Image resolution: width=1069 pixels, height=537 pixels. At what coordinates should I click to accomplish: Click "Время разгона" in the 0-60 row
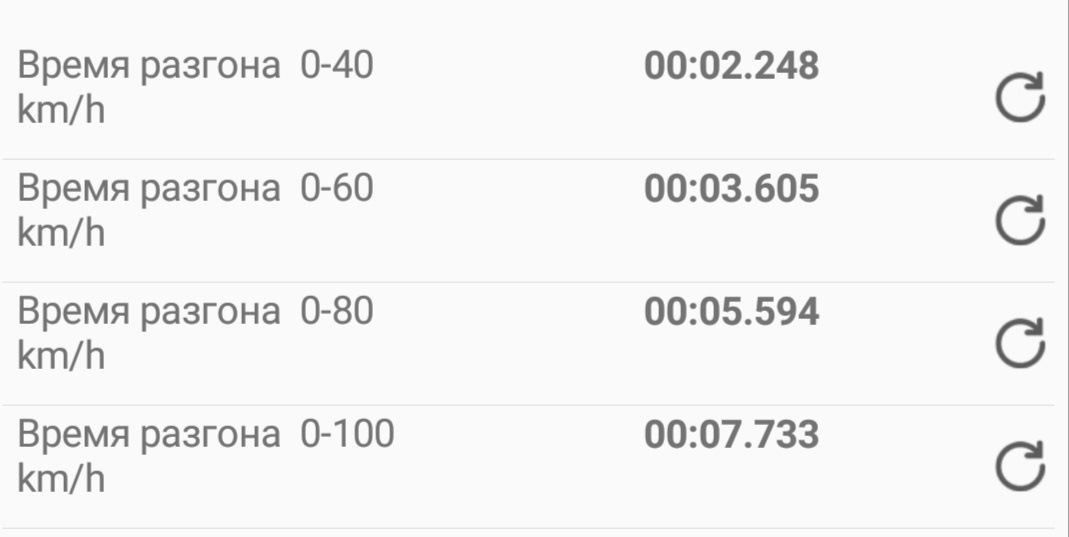[149, 191]
